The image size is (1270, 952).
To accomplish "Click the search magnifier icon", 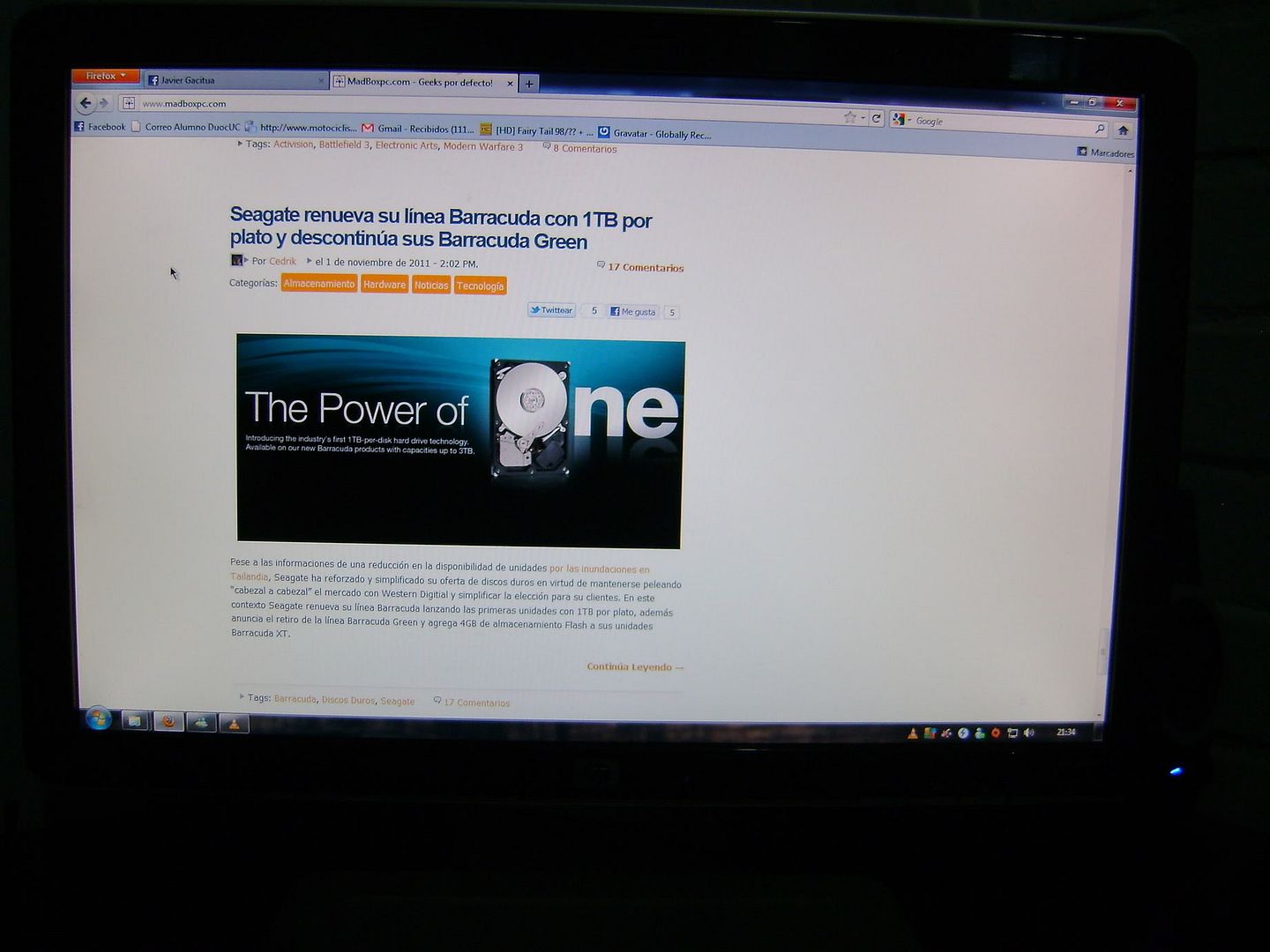I will coord(1100,129).
